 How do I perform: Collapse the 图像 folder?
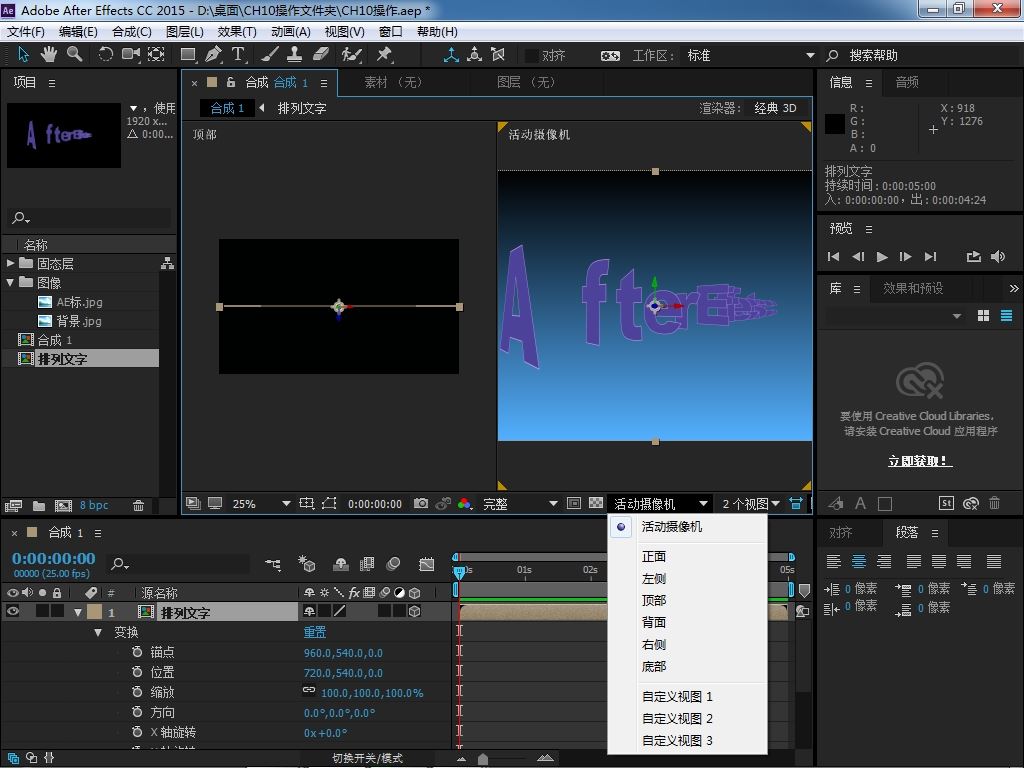(x=10, y=282)
